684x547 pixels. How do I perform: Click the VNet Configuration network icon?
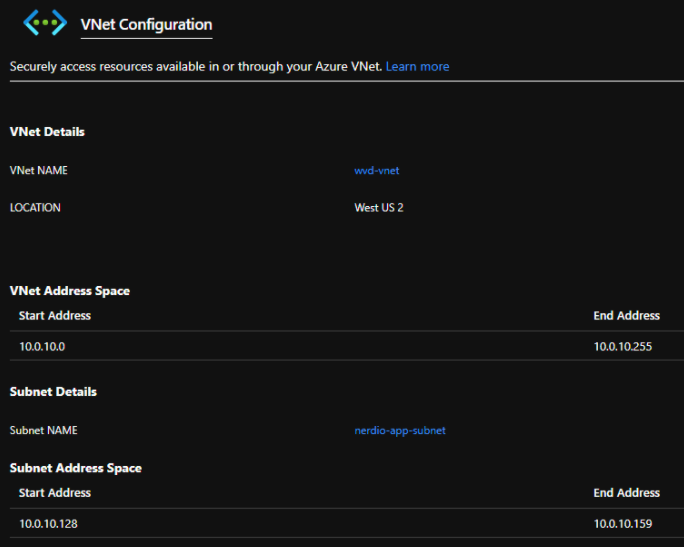point(44,24)
